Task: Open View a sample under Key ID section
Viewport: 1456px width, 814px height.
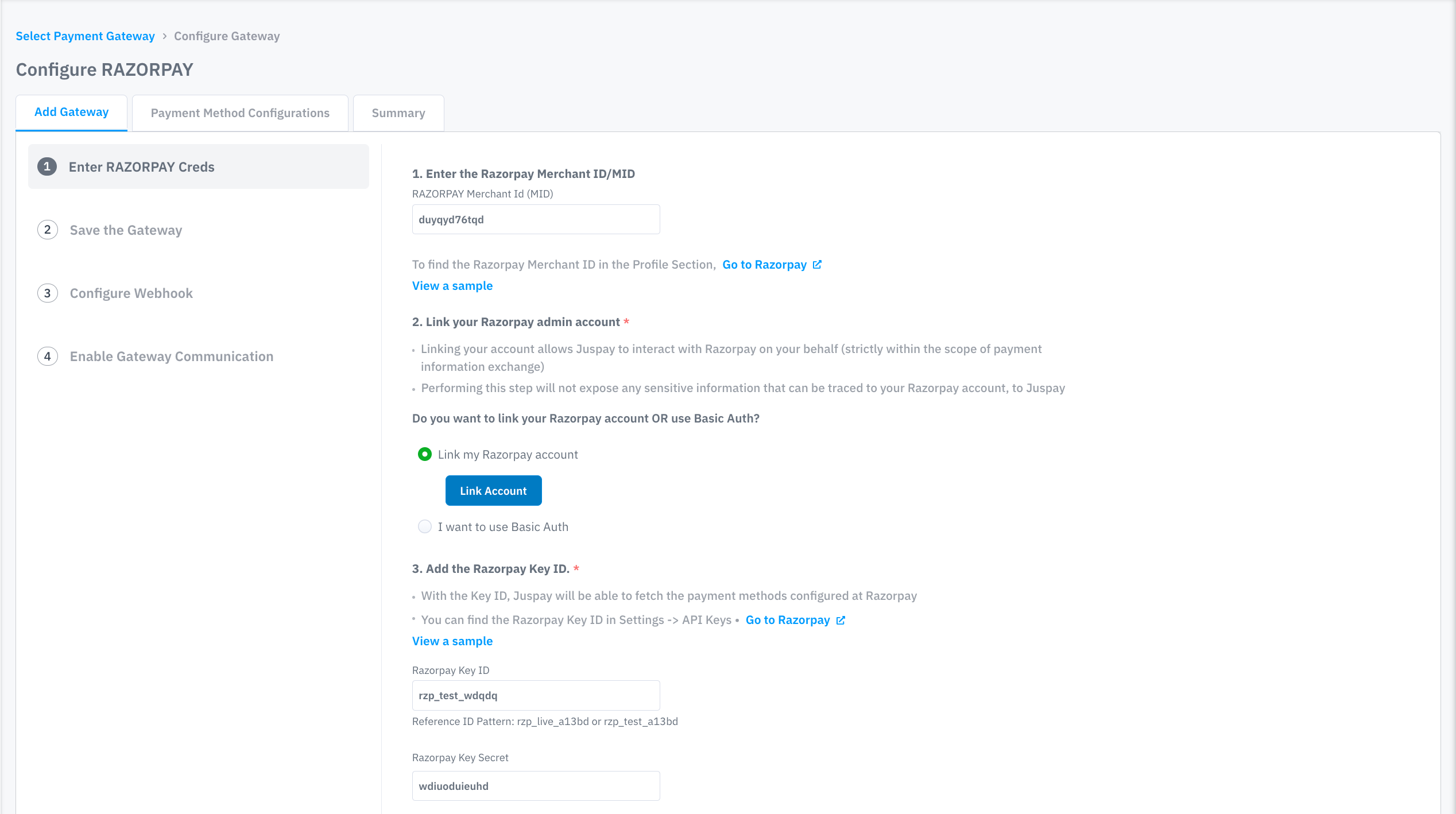Action: (452, 641)
